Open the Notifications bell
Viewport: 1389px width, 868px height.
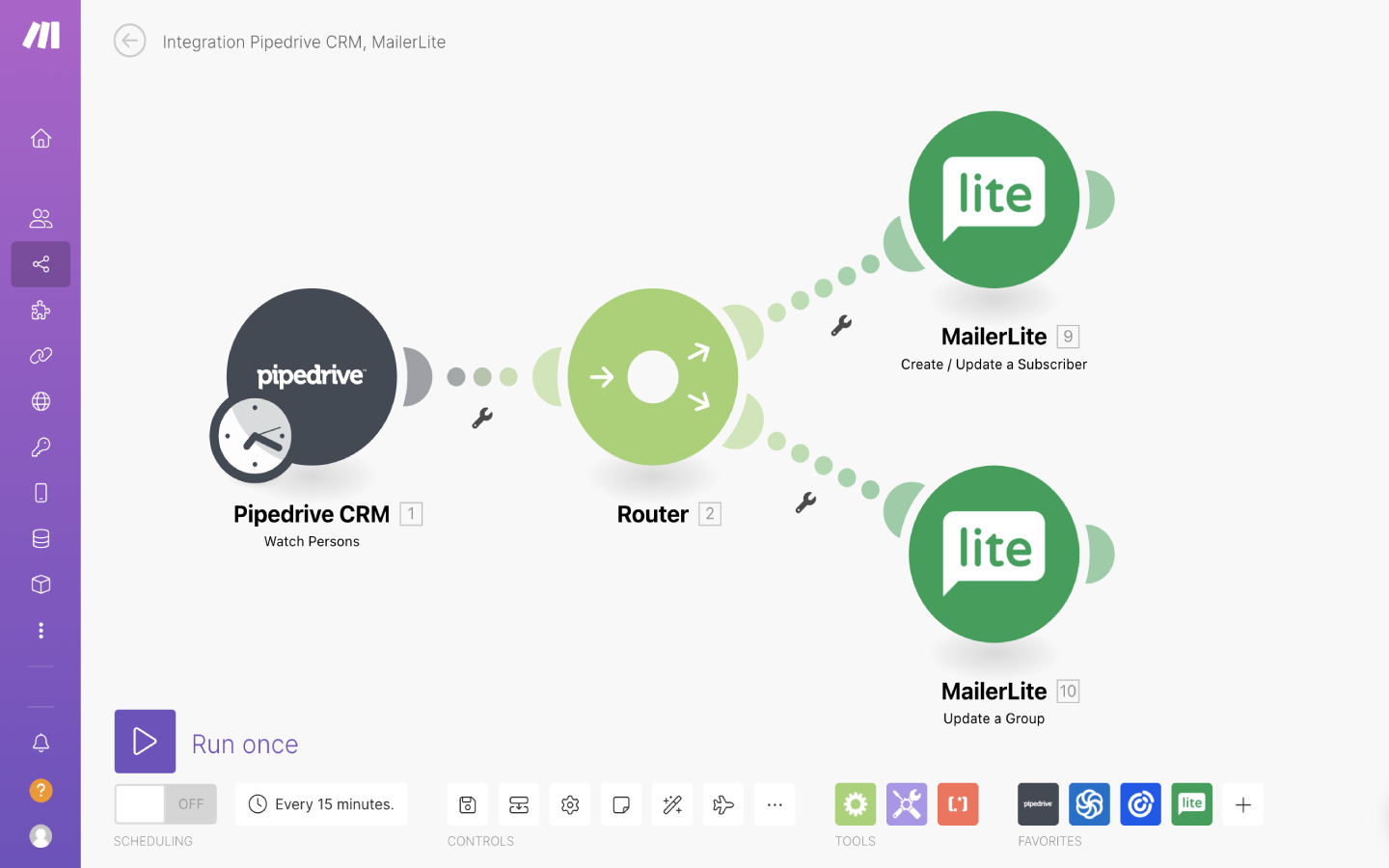coord(41,743)
